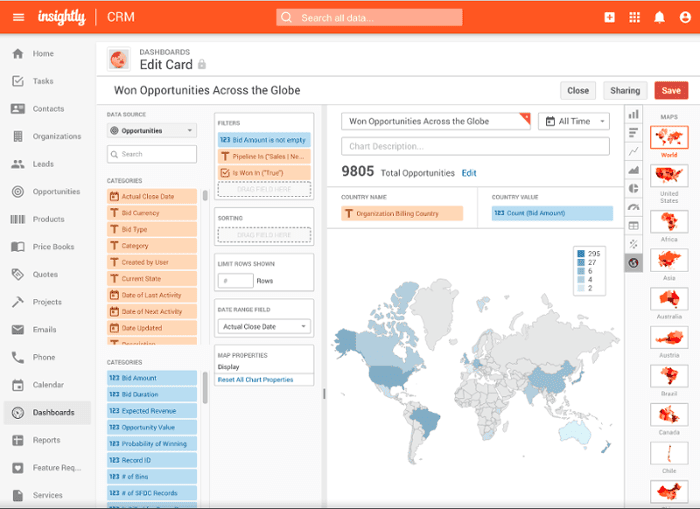This screenshot has width=700, height=509.
Task: Click the 295 legend color swatch
Action: (581, 254)
